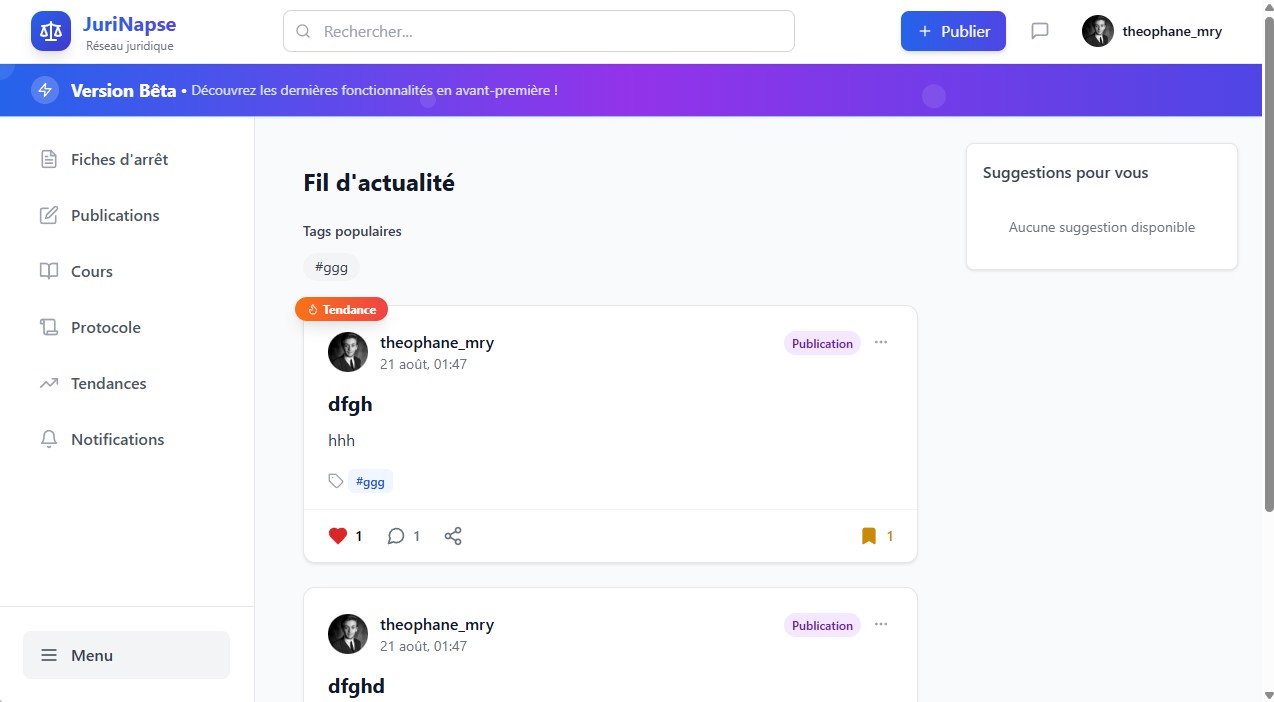Viewport: 1274px width, 702px height.
Task: Click the author avatar on 'dfgh' post
Action: [x=348, y=352]
